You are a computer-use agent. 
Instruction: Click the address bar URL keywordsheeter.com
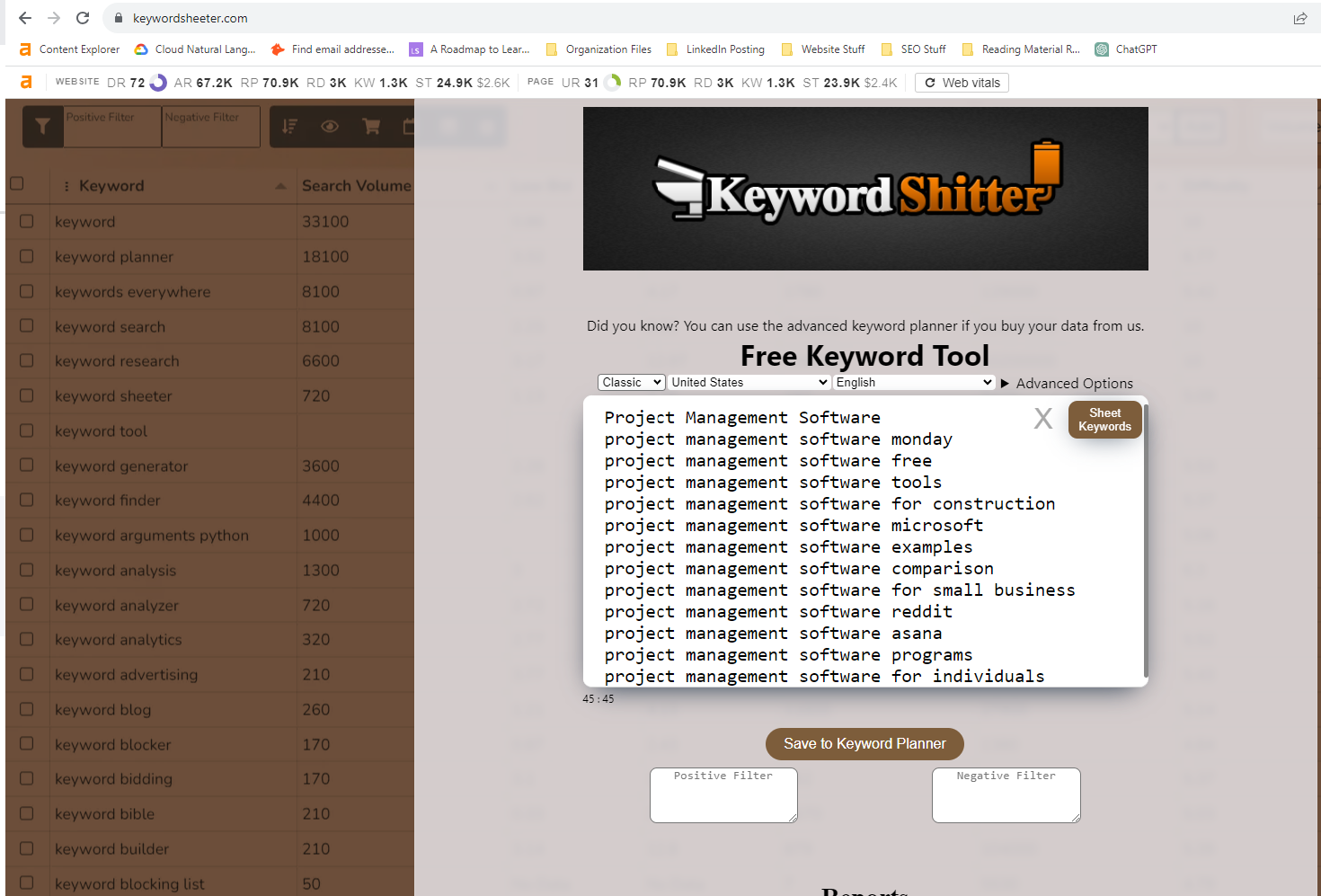tap(191, 18)
